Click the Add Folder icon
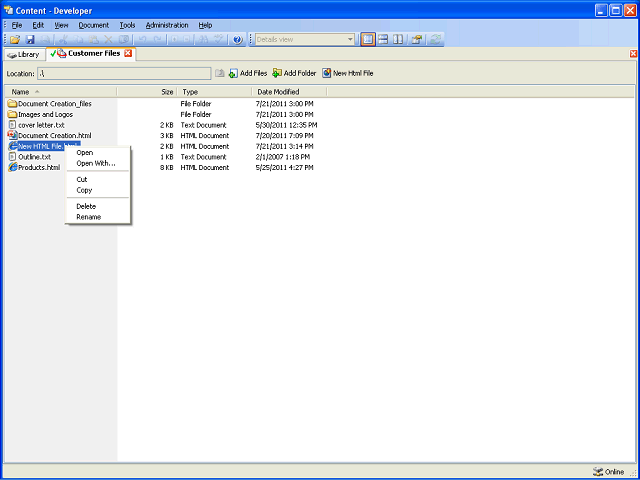 [277, 73]
